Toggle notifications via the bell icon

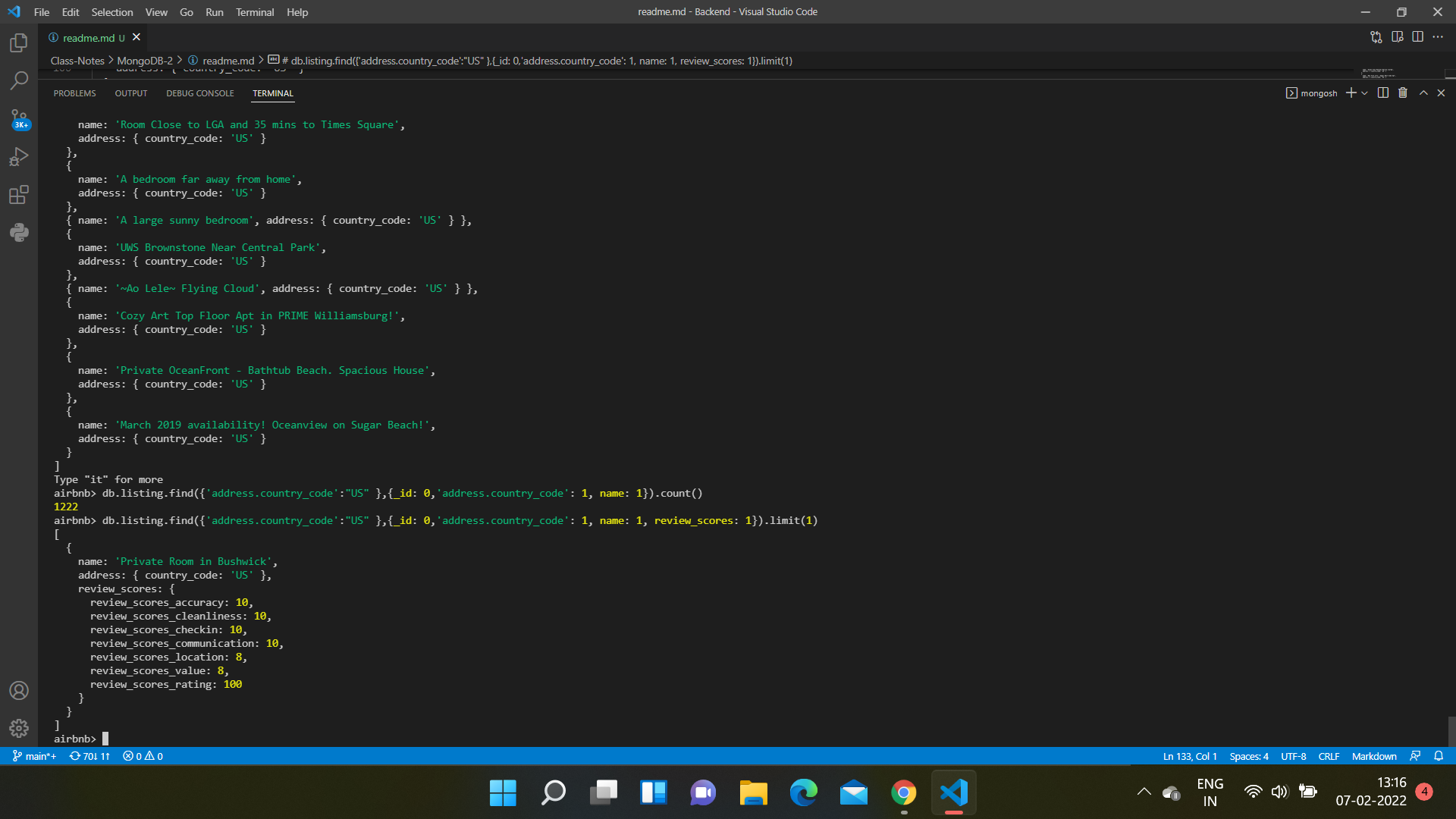tap(1439, 756)
